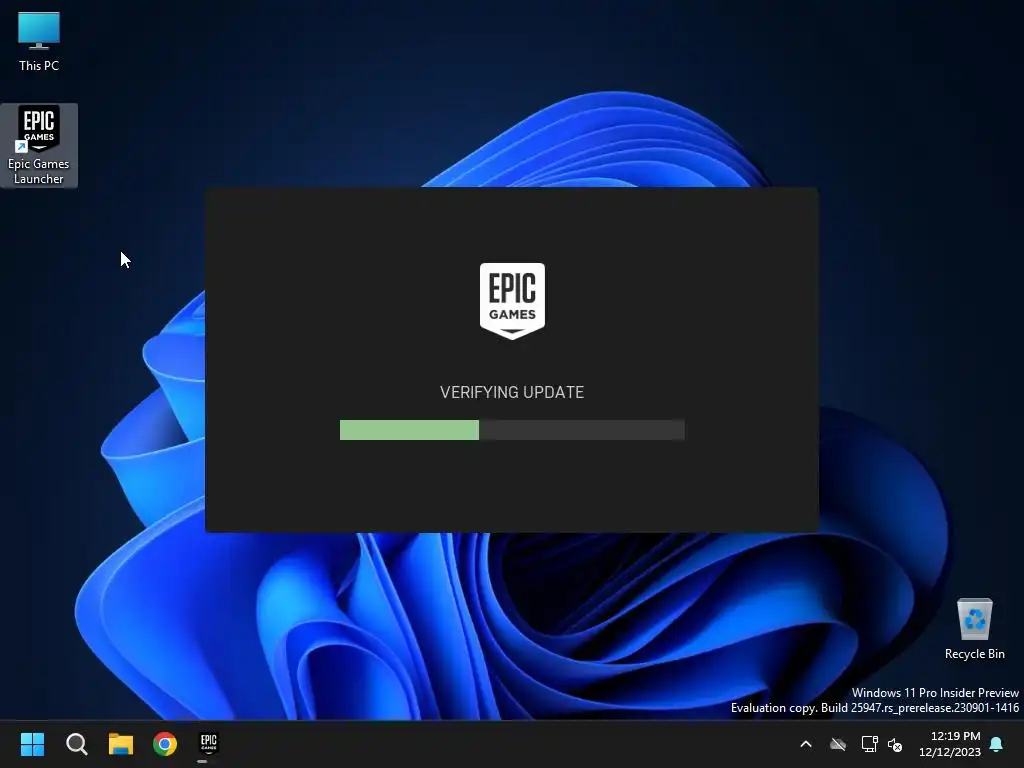The width and height of the screenshot is (1024, 768).
Task: Select the Epic Games Launcher desktop shortcut
Action: [39, 145]
